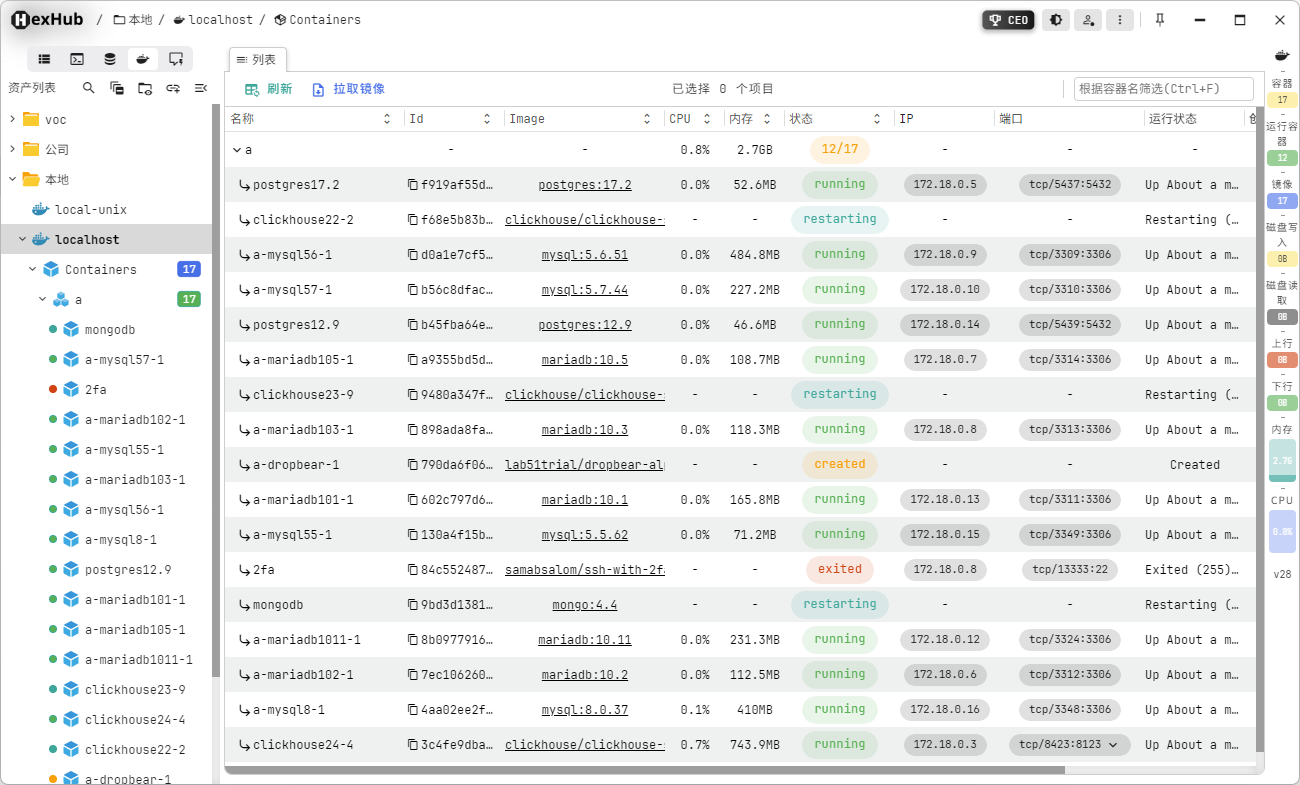Image resolution: width=1300 pixels, height=785 pixels.
Task: Toggle the light/dark theme button
Action: pos(1056,20)
